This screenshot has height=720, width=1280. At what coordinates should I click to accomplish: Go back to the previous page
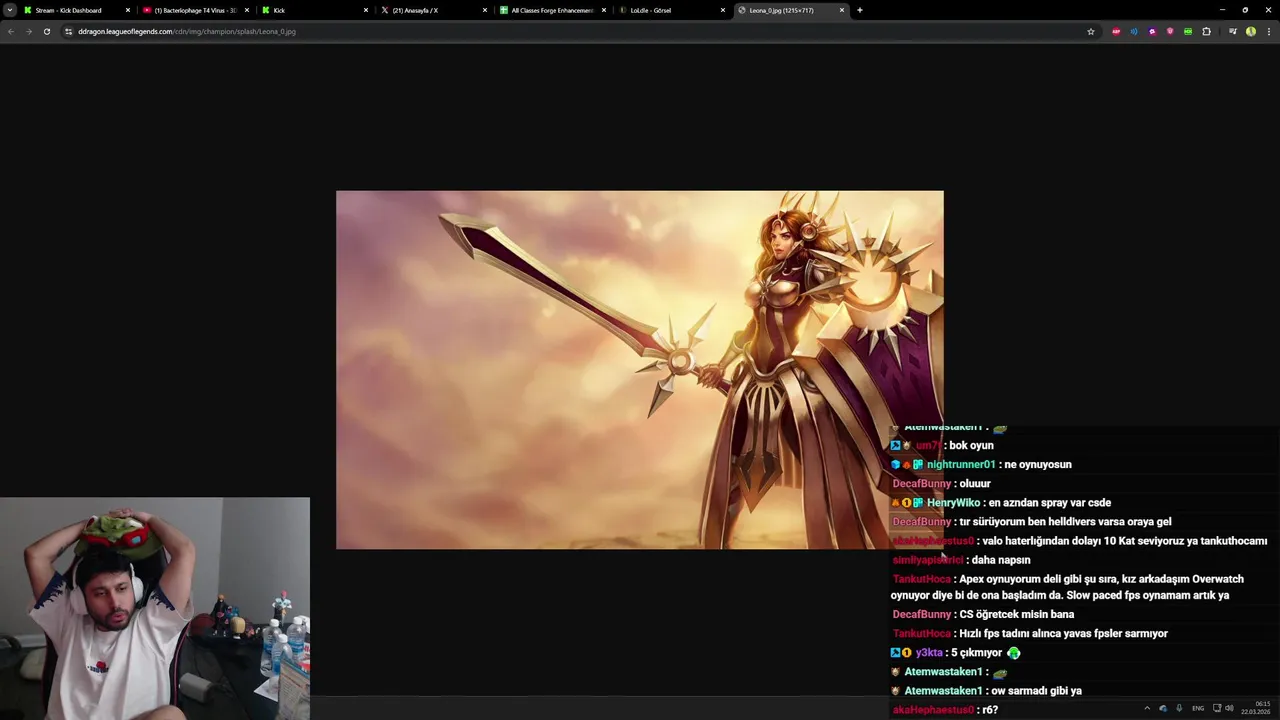pos(11,31)
